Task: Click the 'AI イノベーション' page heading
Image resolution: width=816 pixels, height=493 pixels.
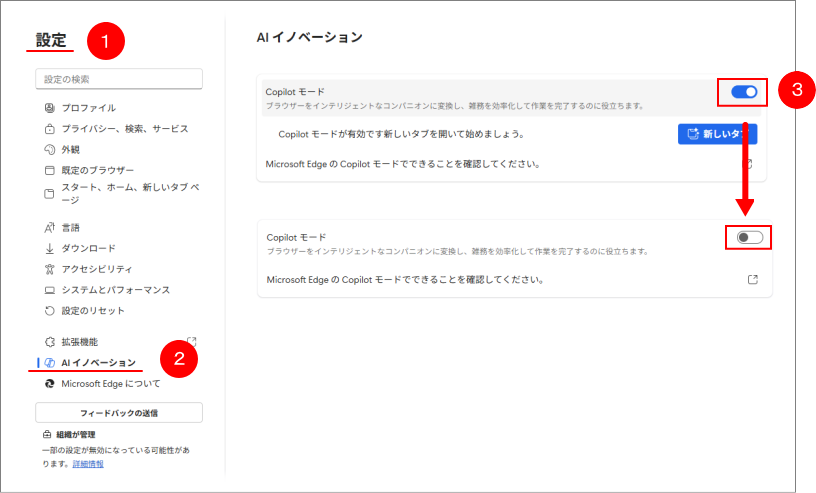Action: [310, 37]
